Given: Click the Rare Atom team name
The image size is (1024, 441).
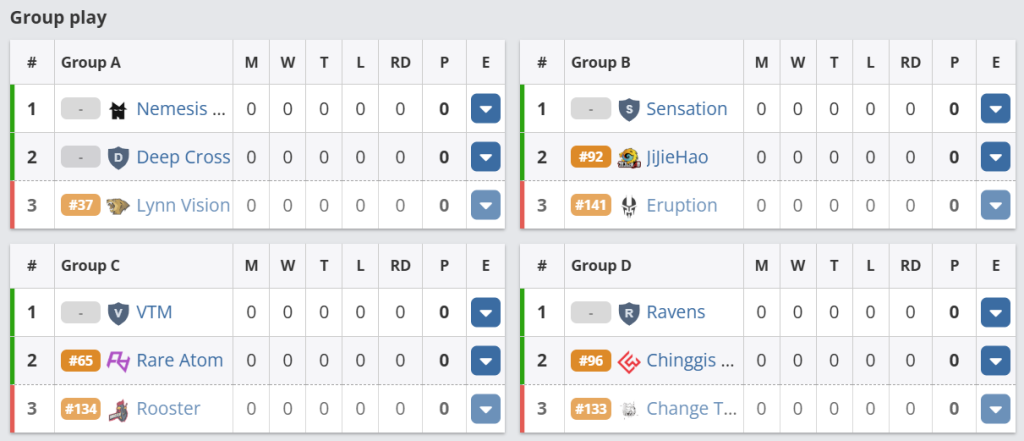Looking at the screenshot, I should 180,360.
